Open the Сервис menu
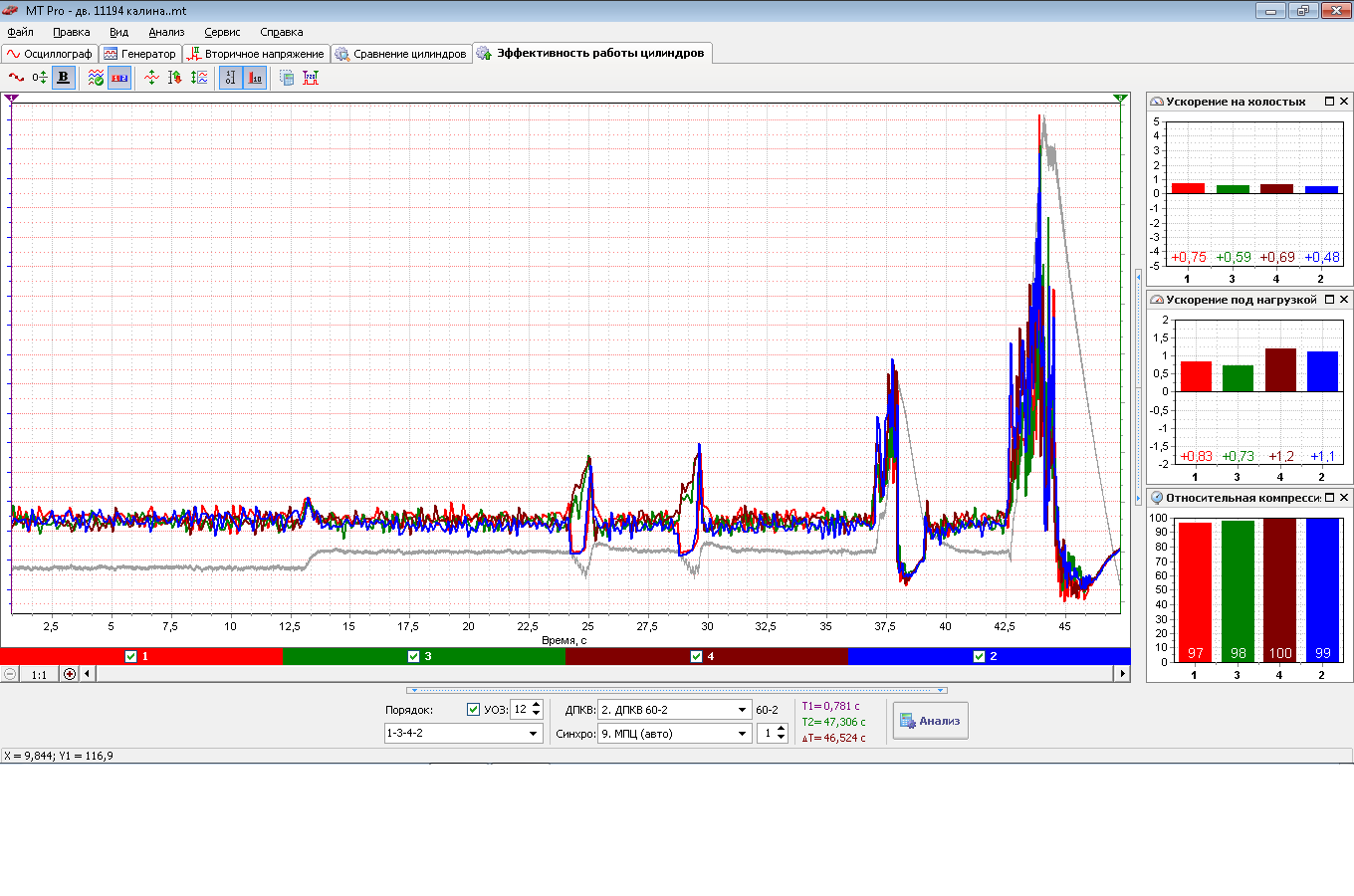 [x=222, y=32]
